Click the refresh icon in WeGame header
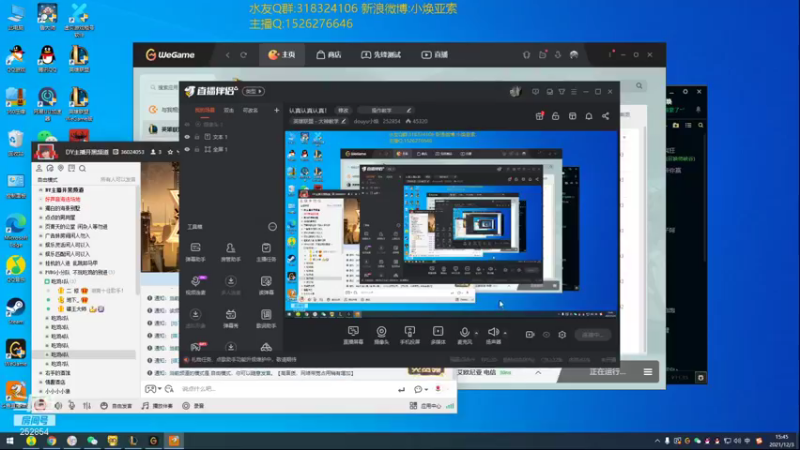 click(243, 55)
